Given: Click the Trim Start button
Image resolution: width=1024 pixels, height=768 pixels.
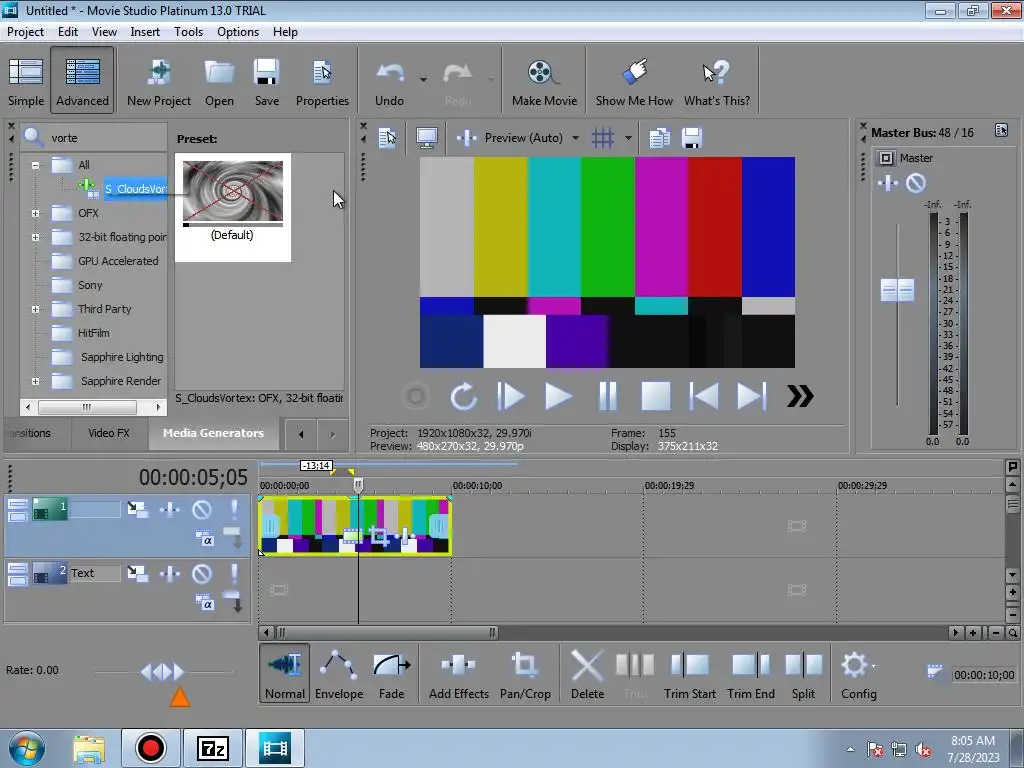Looking at the screenshot, I should point(690,673).
